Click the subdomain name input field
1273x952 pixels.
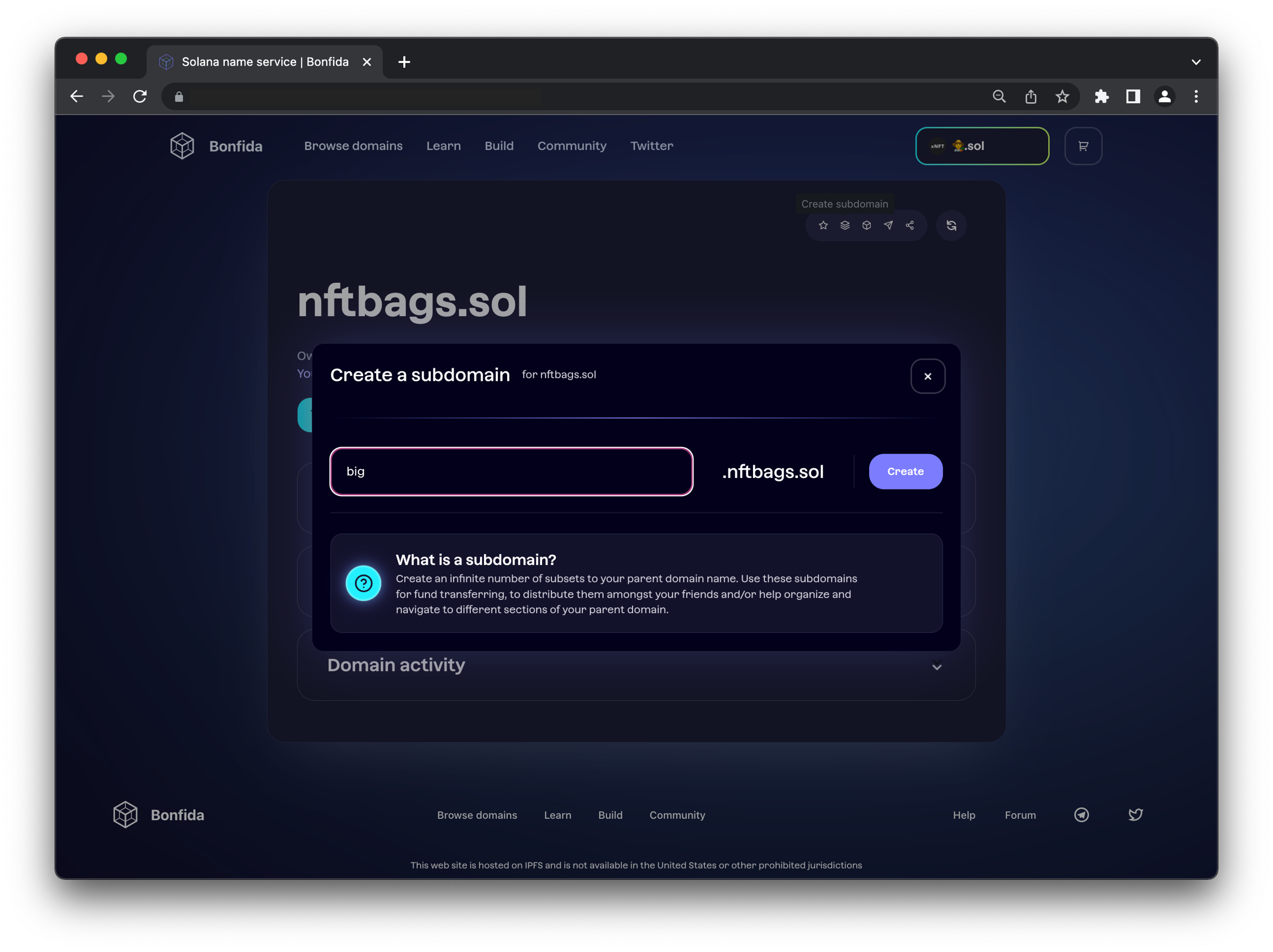pos(511,471)
